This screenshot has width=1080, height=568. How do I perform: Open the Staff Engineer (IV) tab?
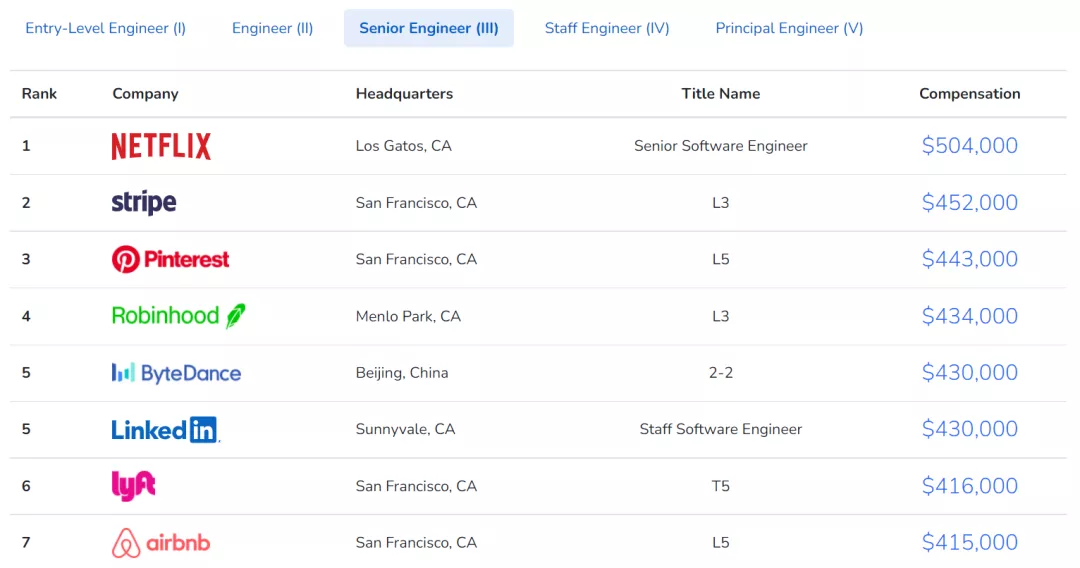tap(607, 28)
